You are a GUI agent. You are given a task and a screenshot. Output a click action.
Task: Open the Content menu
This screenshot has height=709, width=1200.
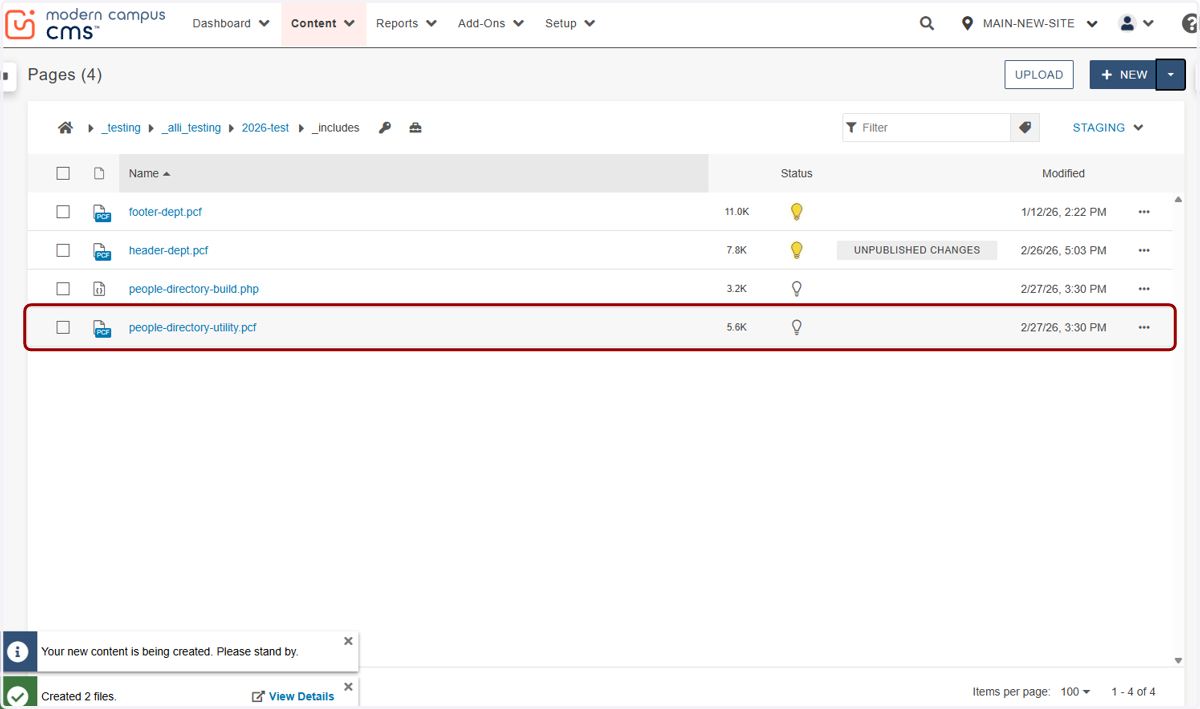[x=323, y=23]
